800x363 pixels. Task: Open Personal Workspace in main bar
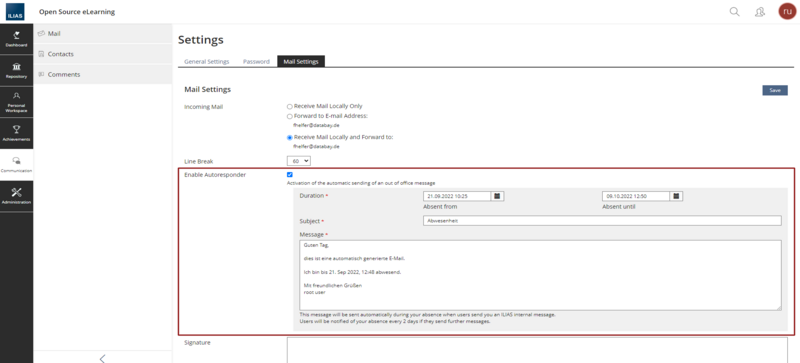pos(16,102)
